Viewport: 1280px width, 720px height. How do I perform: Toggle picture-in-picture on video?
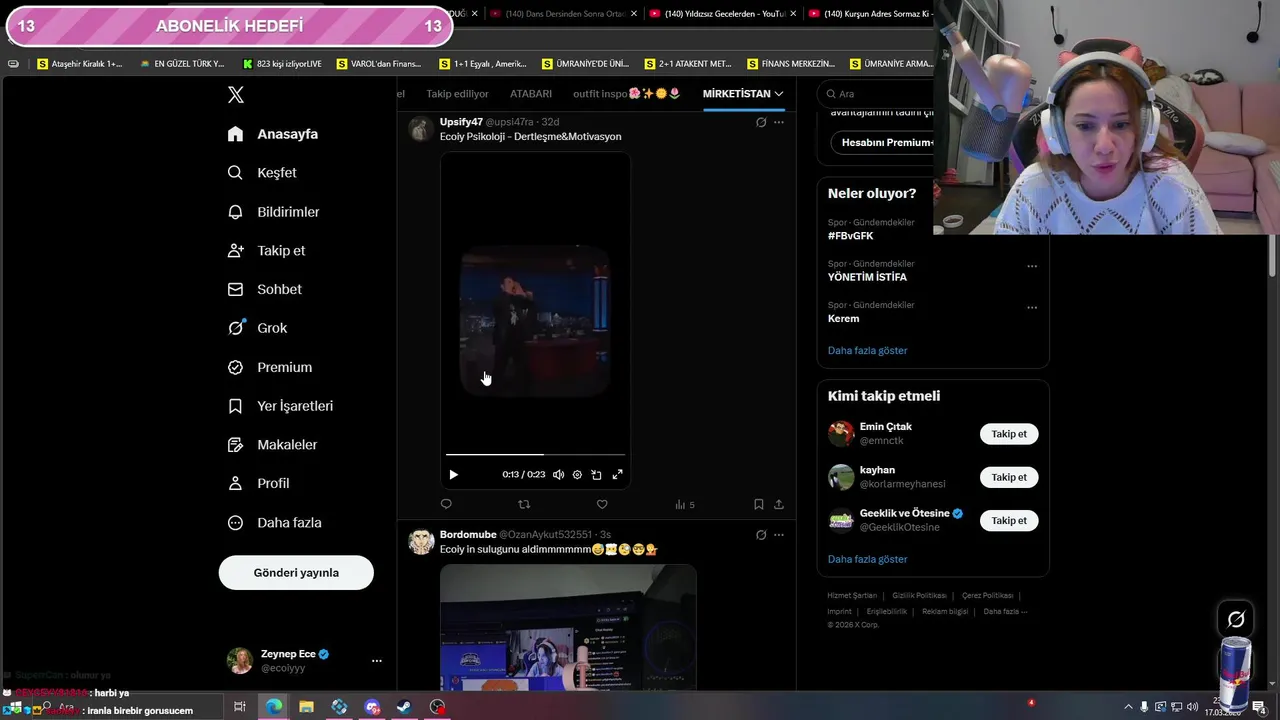point(596,475)
